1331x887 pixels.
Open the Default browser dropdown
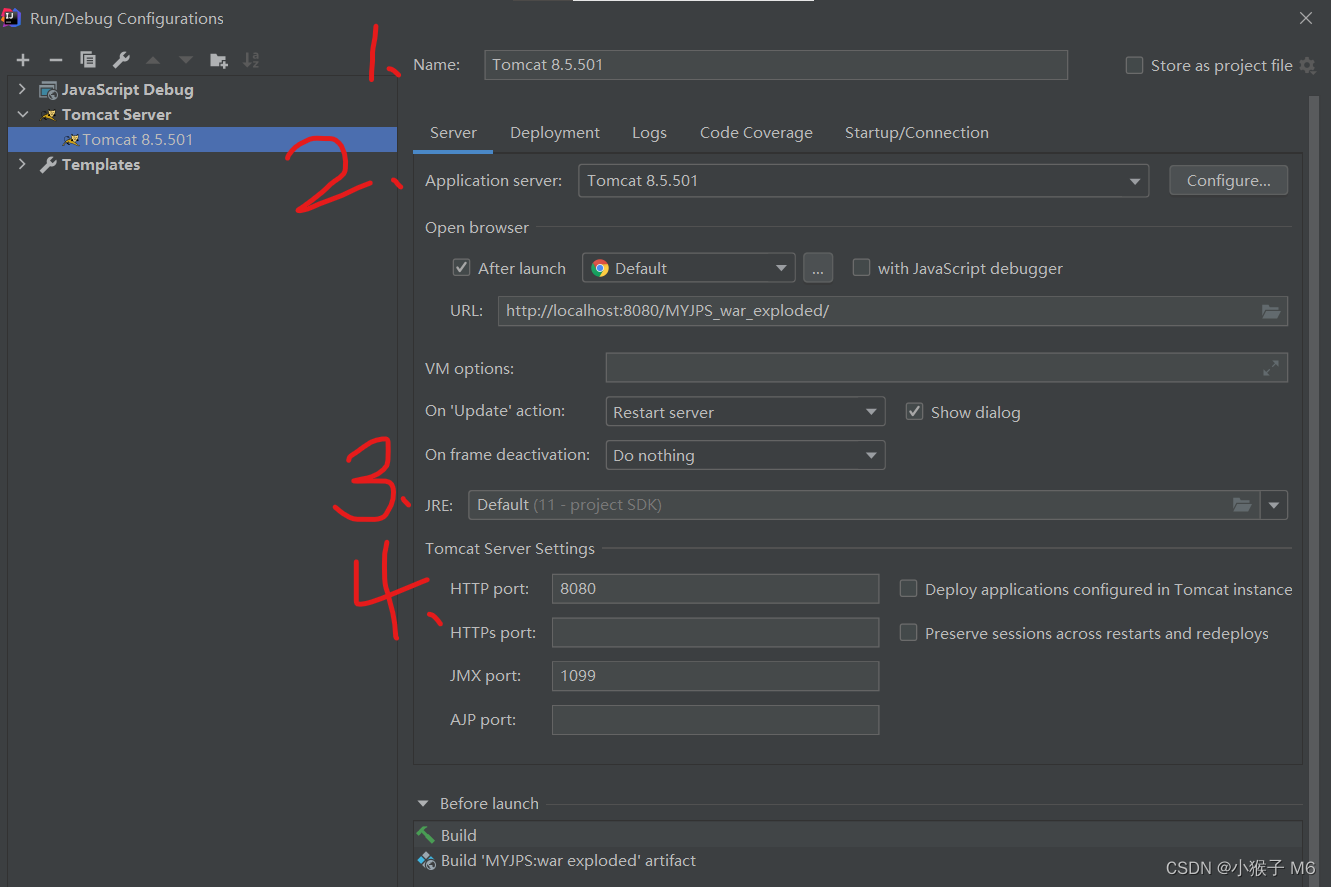(x=689, y=268)
